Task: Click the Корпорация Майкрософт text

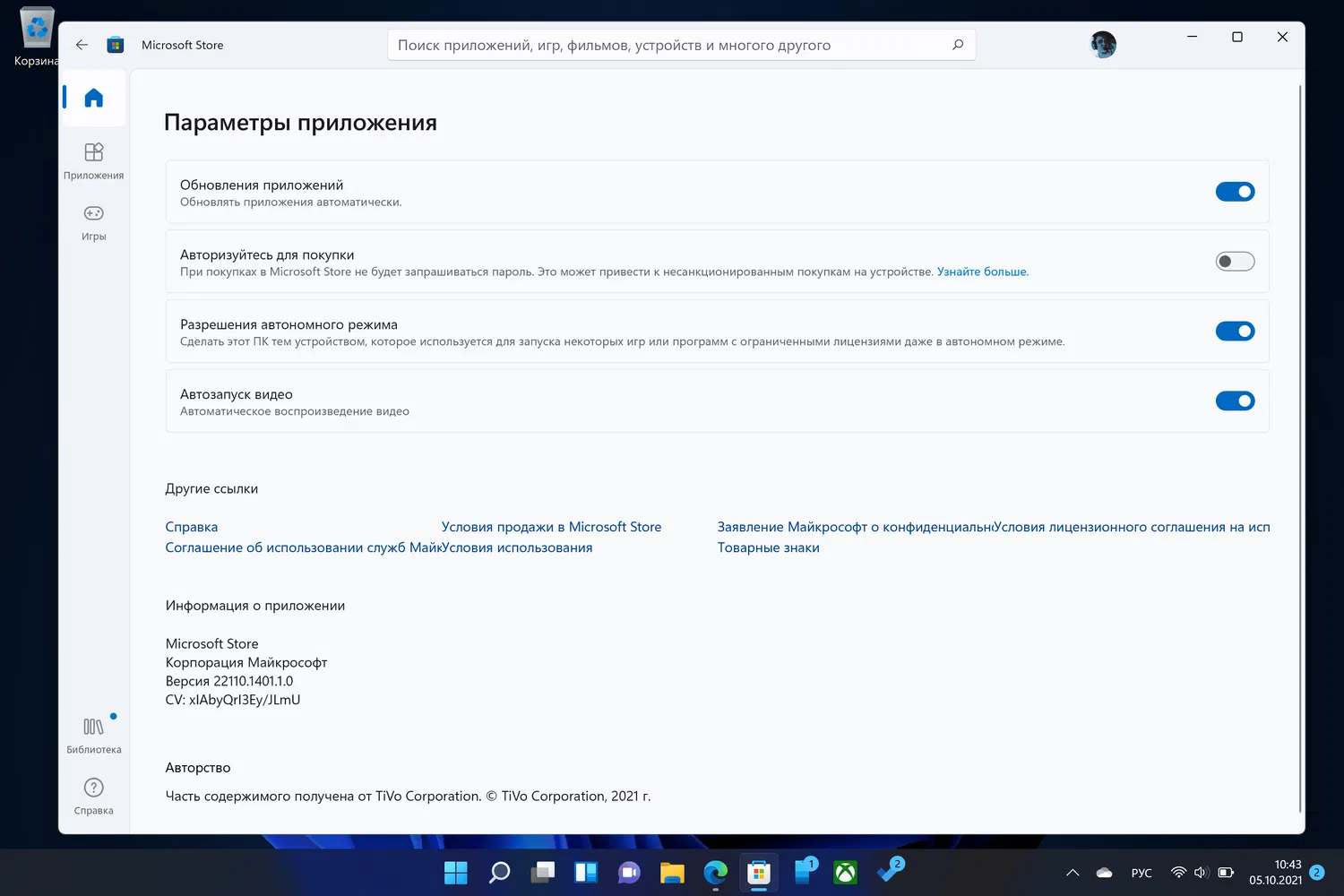Action: (x=246, y=662)
